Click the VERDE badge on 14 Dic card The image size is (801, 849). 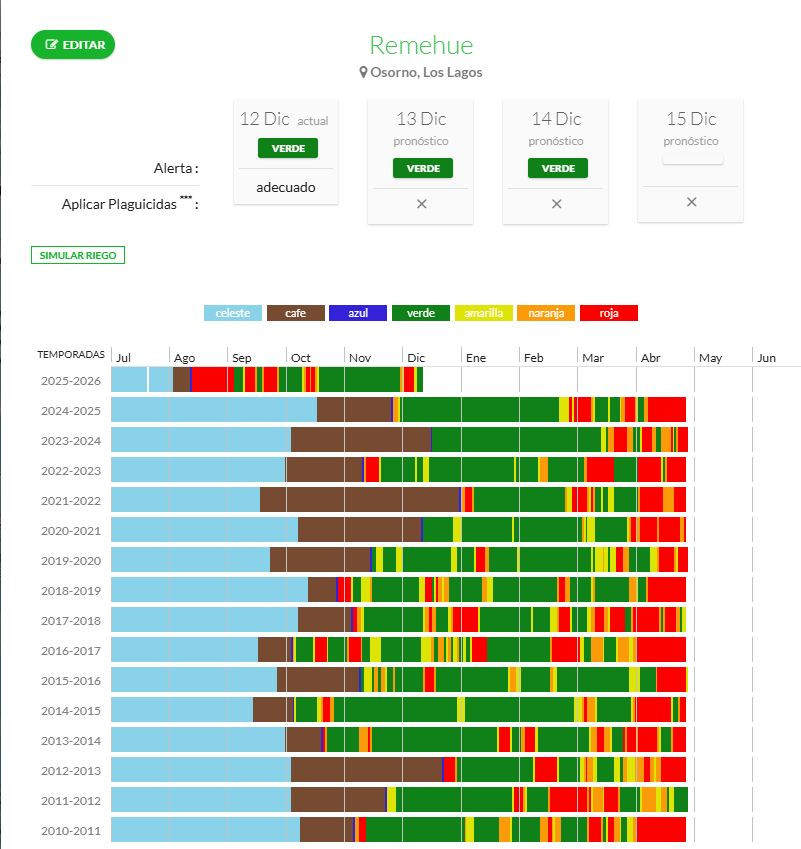[x=558, y=168]
